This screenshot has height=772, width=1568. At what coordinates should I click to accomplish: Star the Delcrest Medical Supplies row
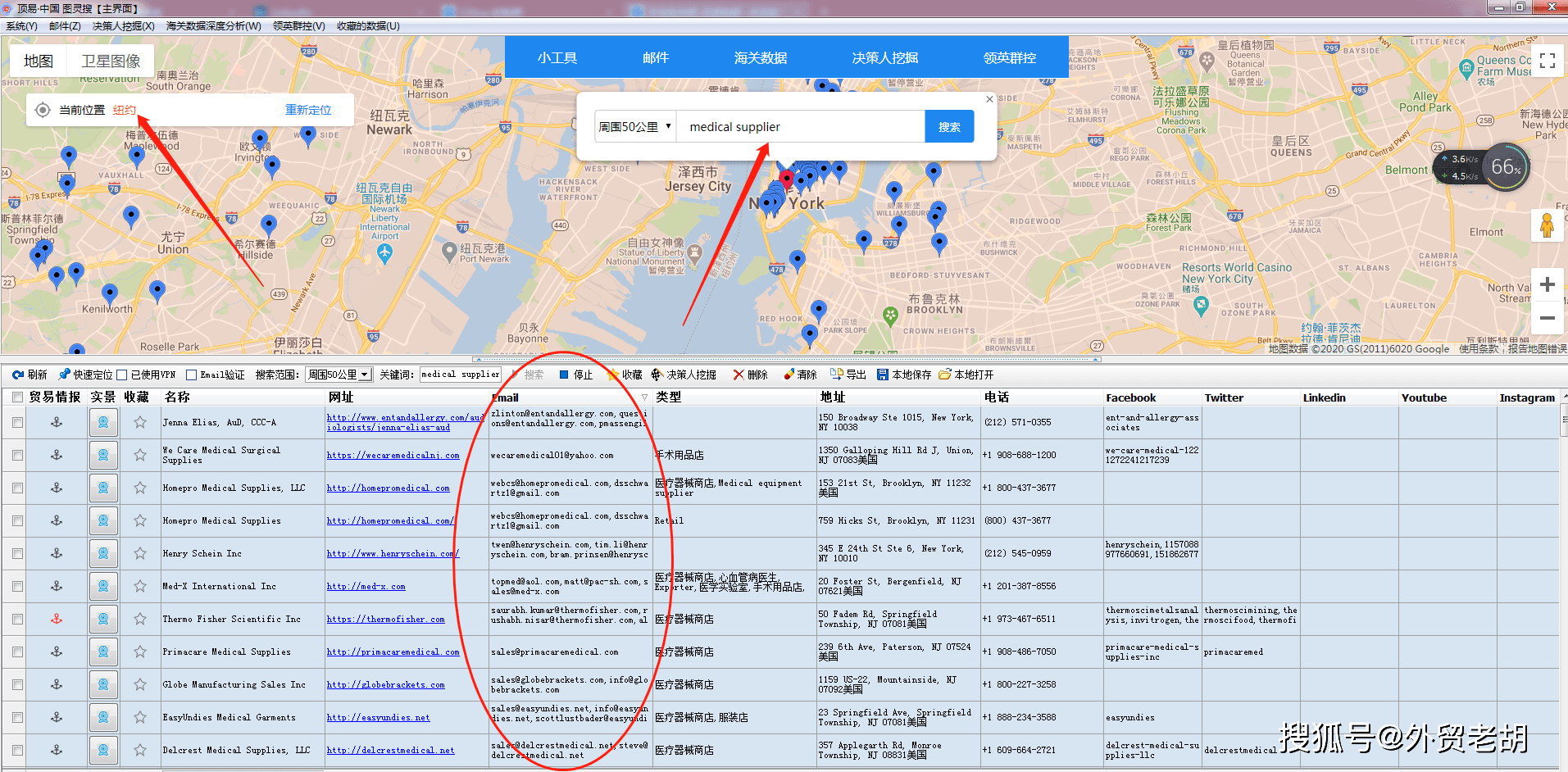click(140, 750)
